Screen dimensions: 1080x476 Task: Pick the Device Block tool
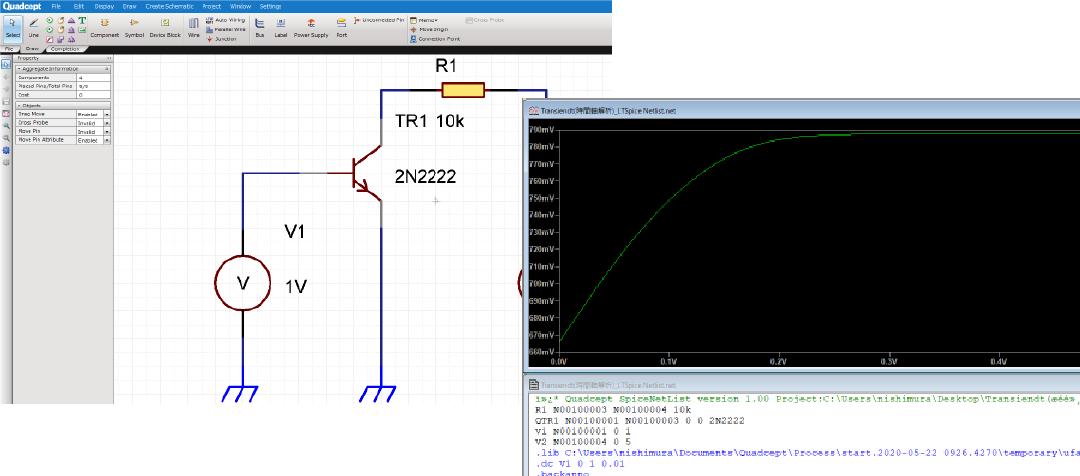[166, 26]
